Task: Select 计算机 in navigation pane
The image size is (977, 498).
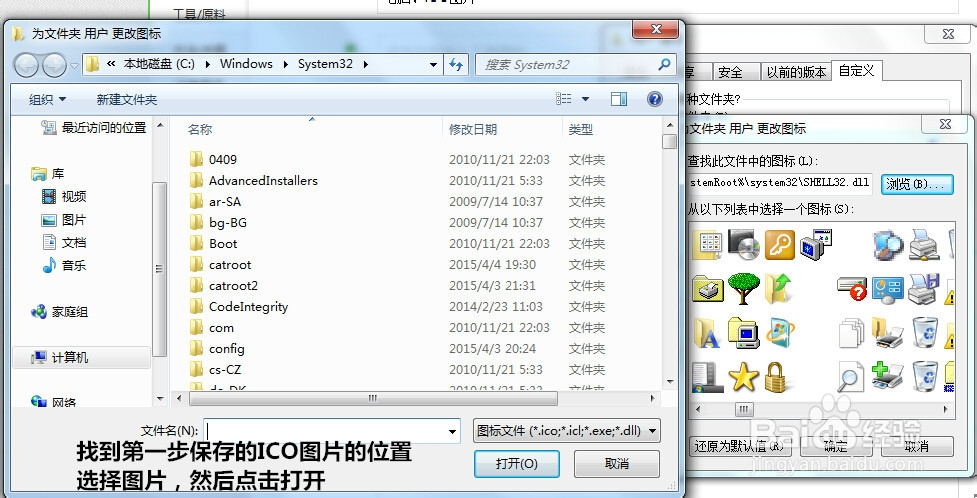Action: [82, 357]
